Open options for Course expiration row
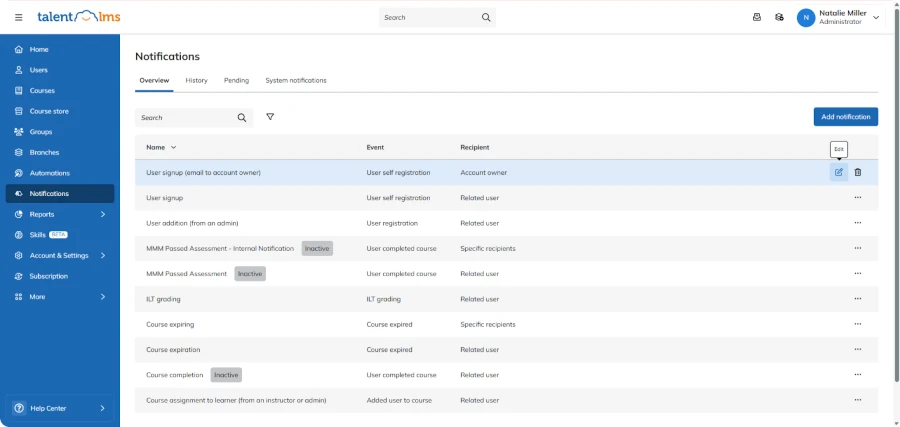 pos(858,349)
